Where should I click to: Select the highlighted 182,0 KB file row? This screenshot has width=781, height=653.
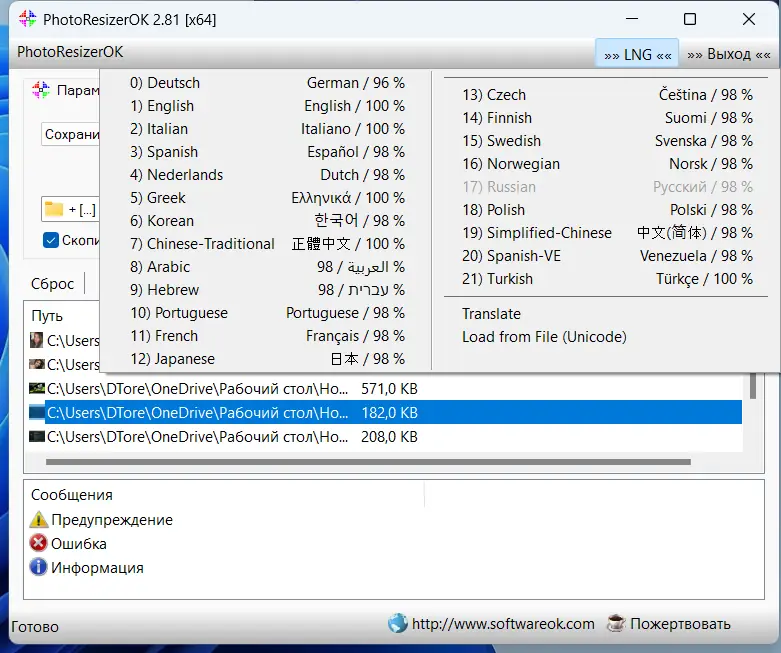coord(385,412)
